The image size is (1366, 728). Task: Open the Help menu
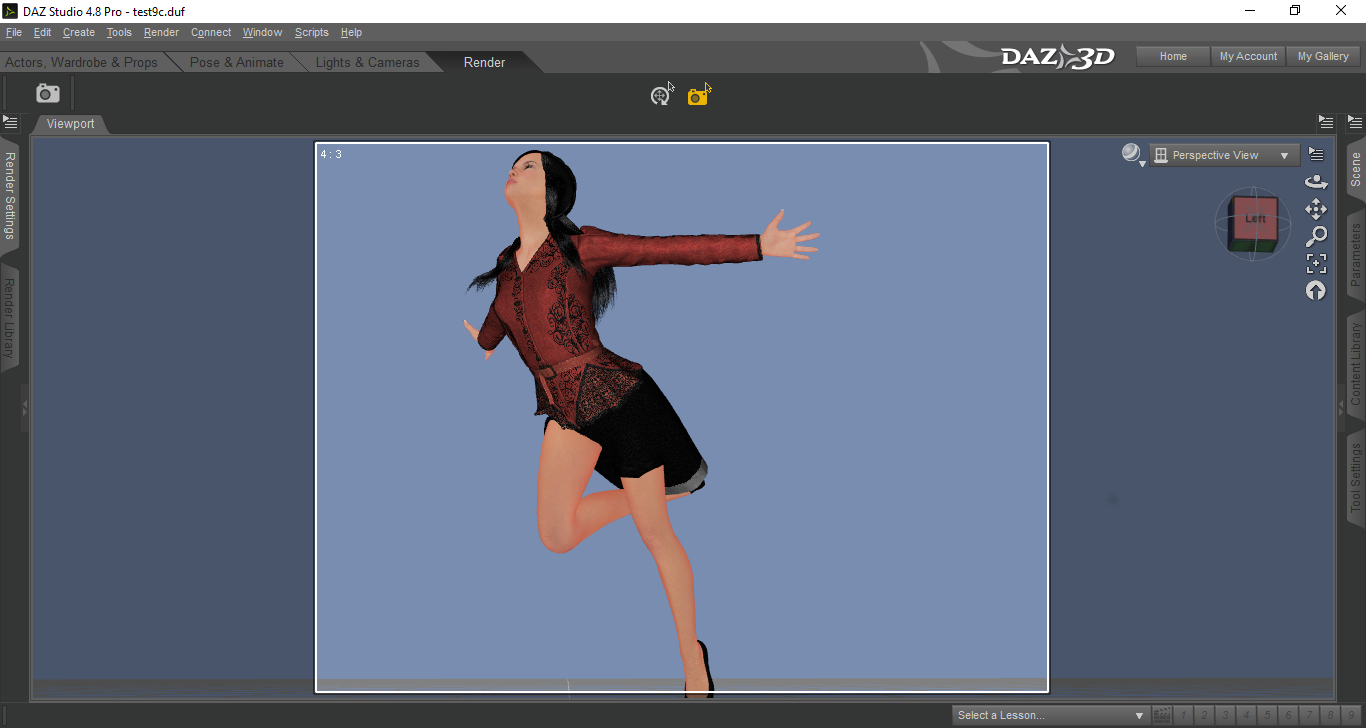351,32
